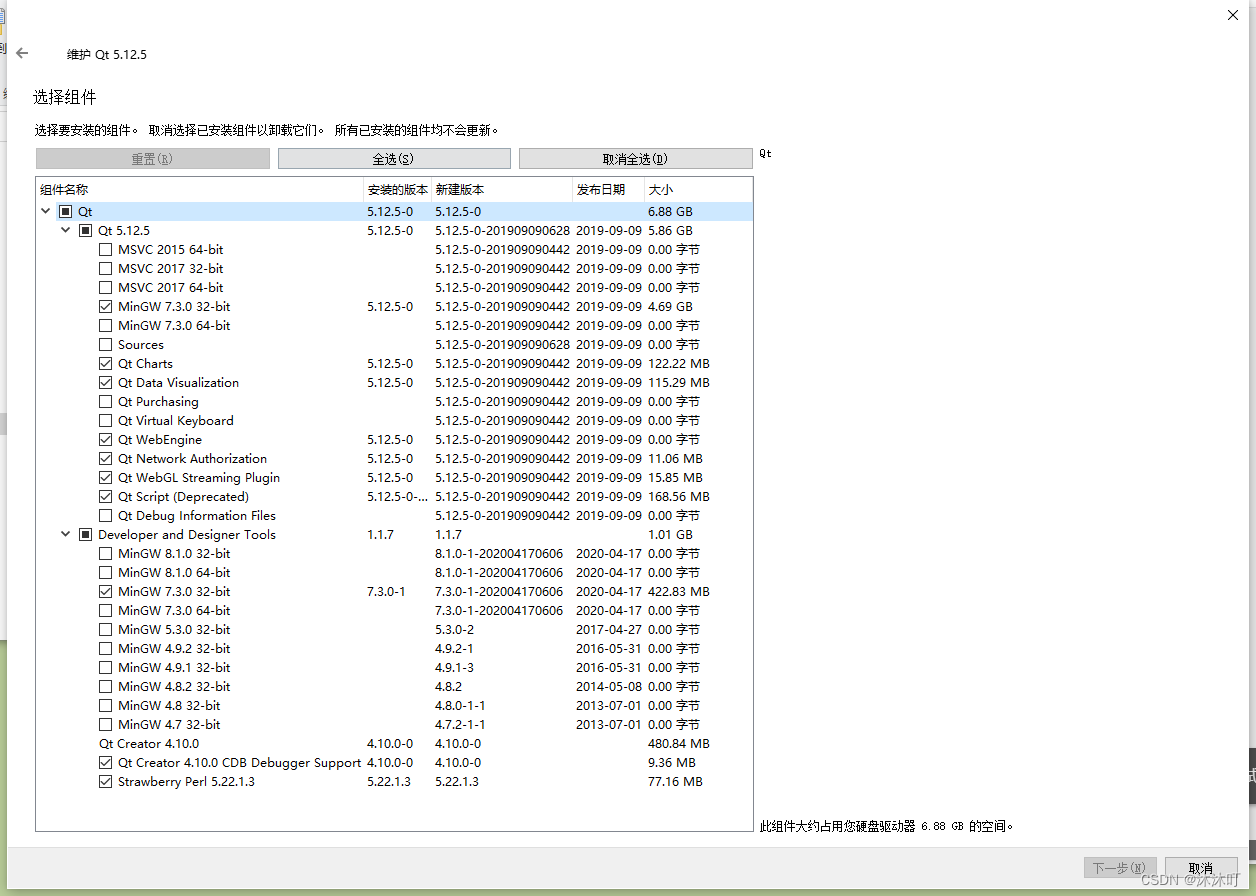Uncheck Qt Creator 4.10.0 CDB Debugger Support

point(106,763)
